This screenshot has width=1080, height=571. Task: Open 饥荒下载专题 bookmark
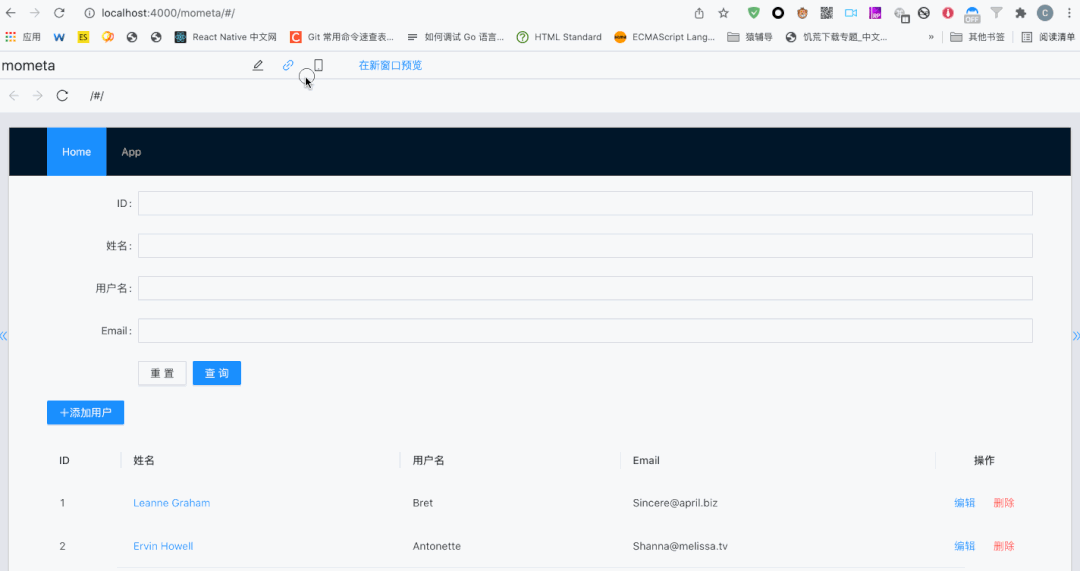[836, 37]
